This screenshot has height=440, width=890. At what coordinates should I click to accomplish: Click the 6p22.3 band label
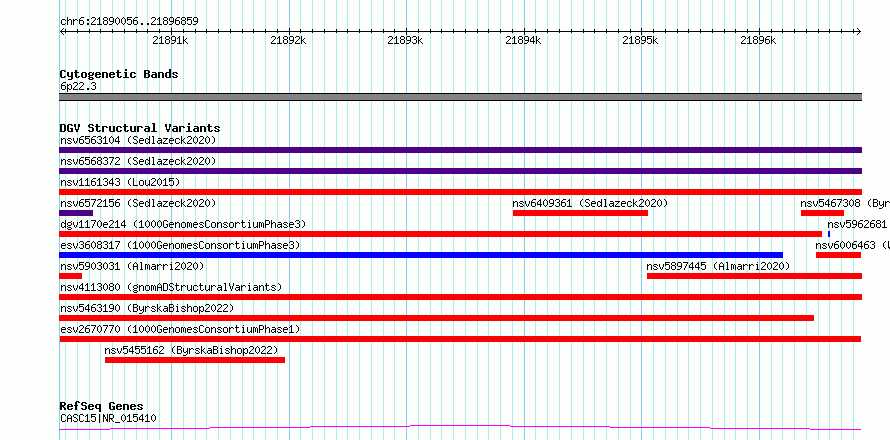(x=78, y=86)
